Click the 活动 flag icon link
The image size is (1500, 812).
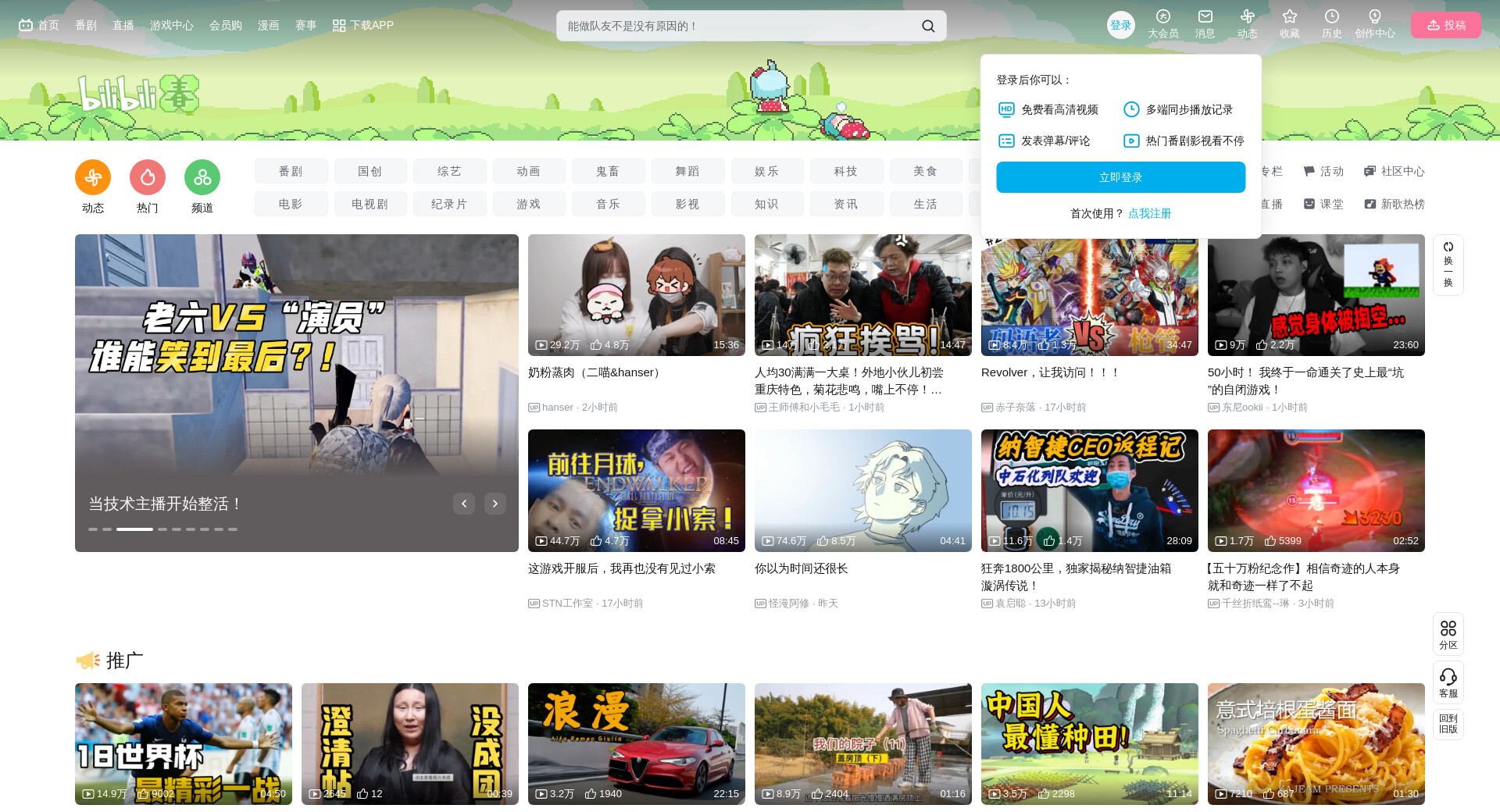click(x=1323, y=171)
